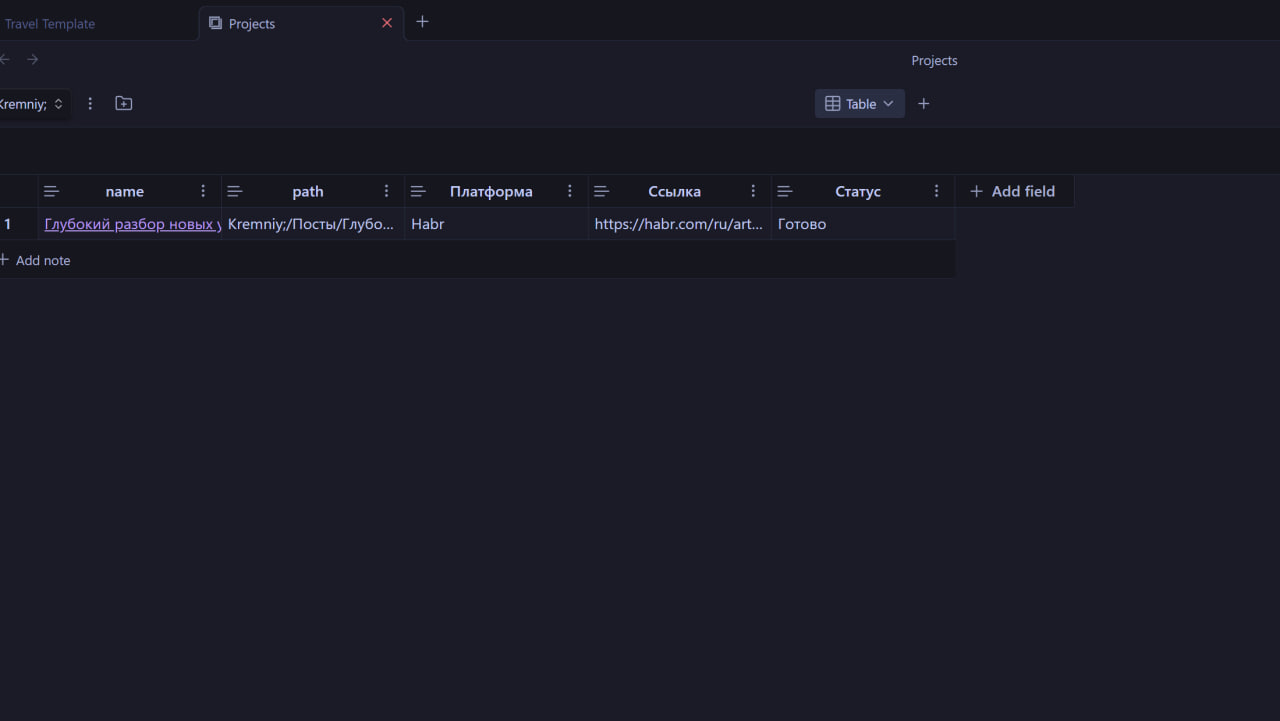Image resolution: width=1280 pixels, height=721 pixels.
Task: Open the Kremniy; project options menu
Action: pyautogui.click(x=90, y=104)
